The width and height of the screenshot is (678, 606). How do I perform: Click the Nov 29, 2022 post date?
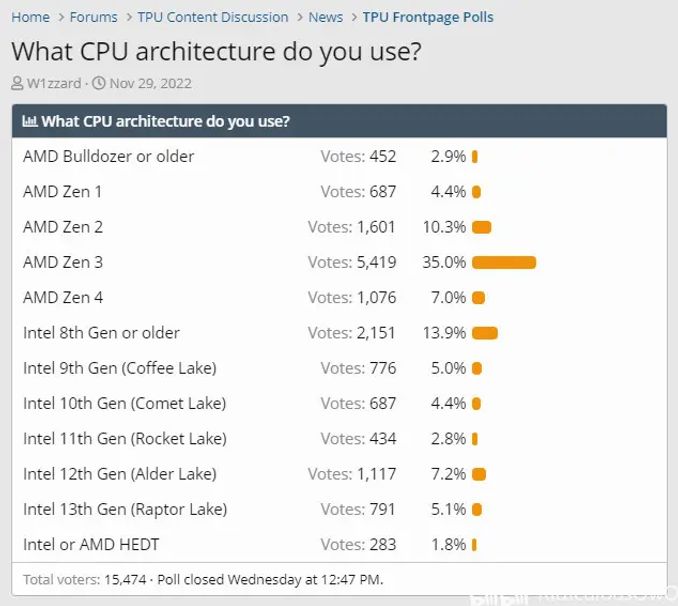(150, 83)
